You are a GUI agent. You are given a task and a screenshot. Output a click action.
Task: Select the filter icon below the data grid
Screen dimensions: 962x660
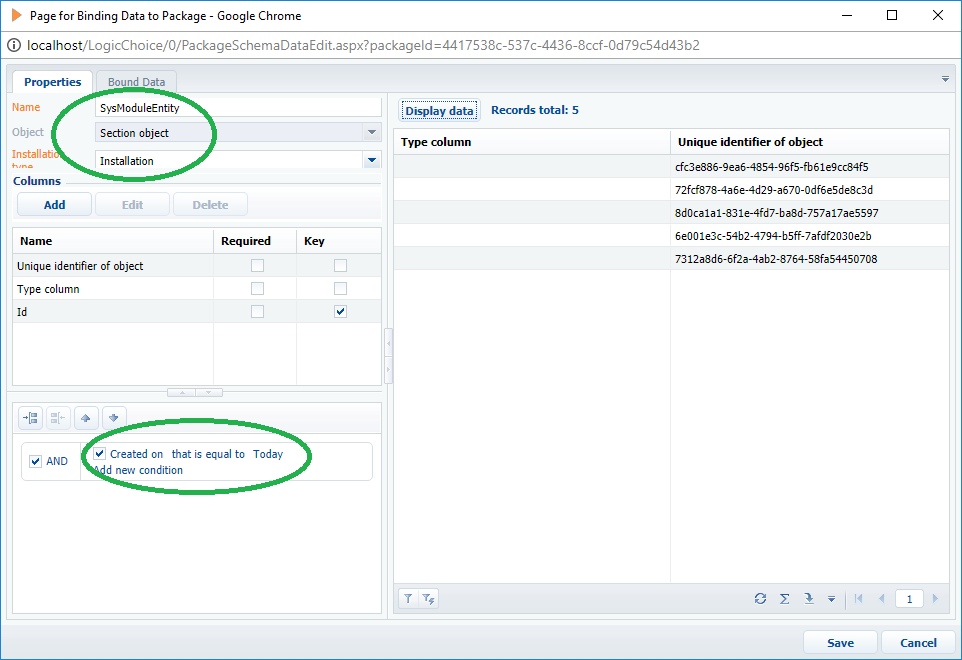[x=407, y=598]
